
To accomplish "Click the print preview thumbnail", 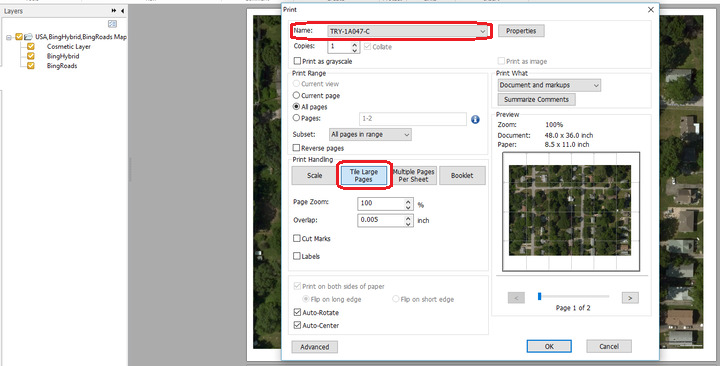I will click(x=571, y=211).
